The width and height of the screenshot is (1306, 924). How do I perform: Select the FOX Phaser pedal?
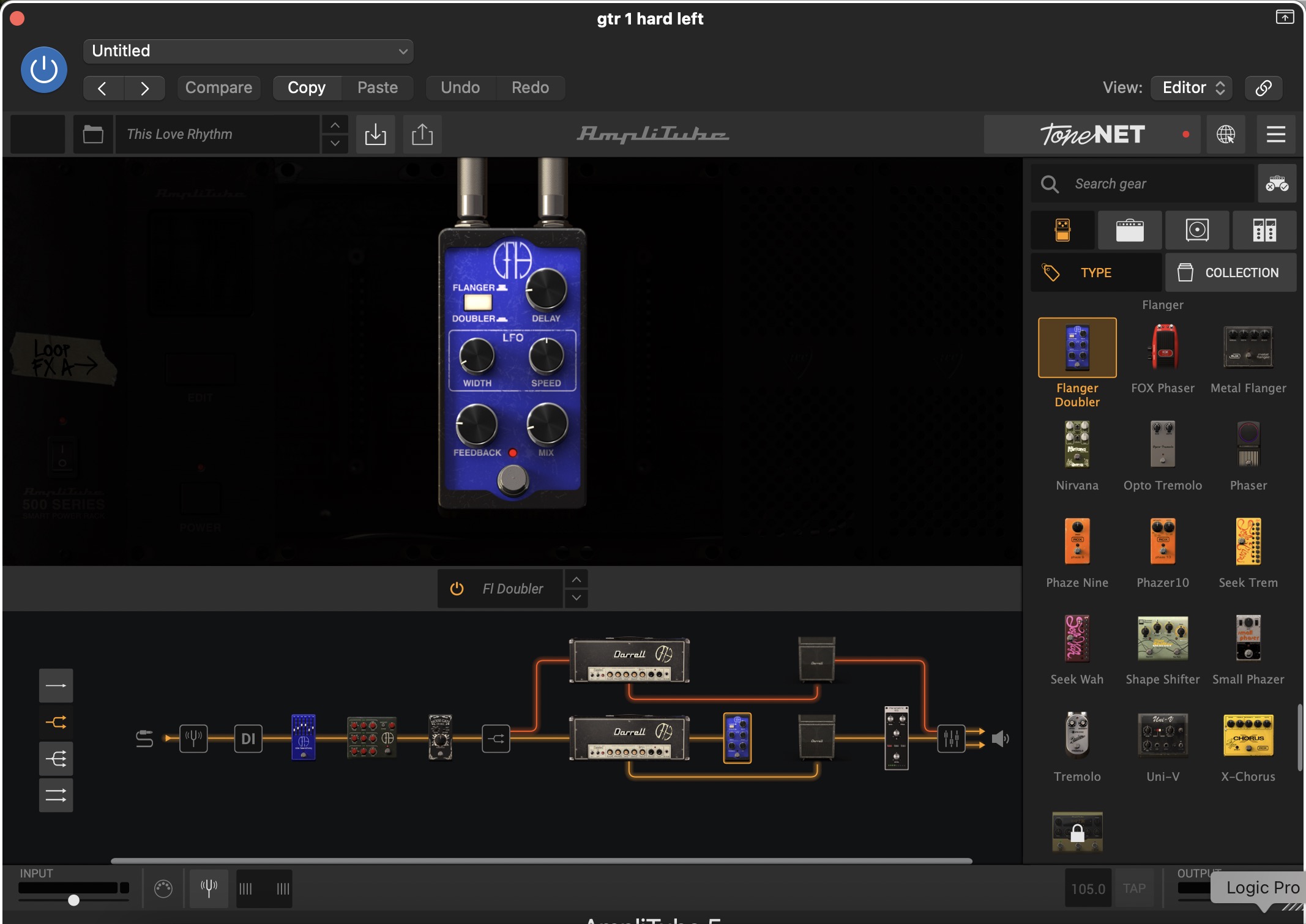pos(1163,348)
